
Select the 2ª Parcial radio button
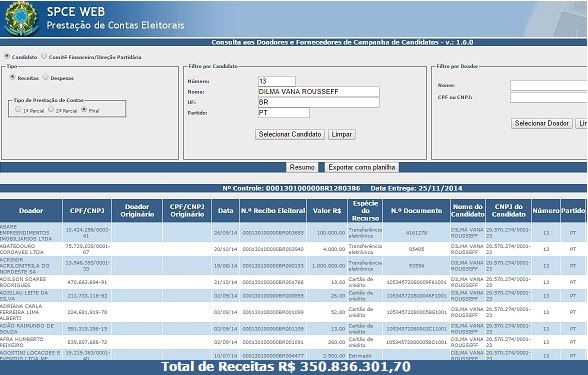pos(51,109)
